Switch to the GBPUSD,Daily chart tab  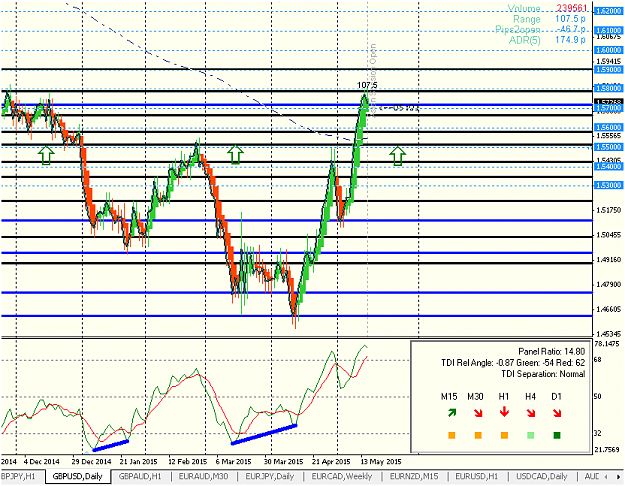[77, 476]
